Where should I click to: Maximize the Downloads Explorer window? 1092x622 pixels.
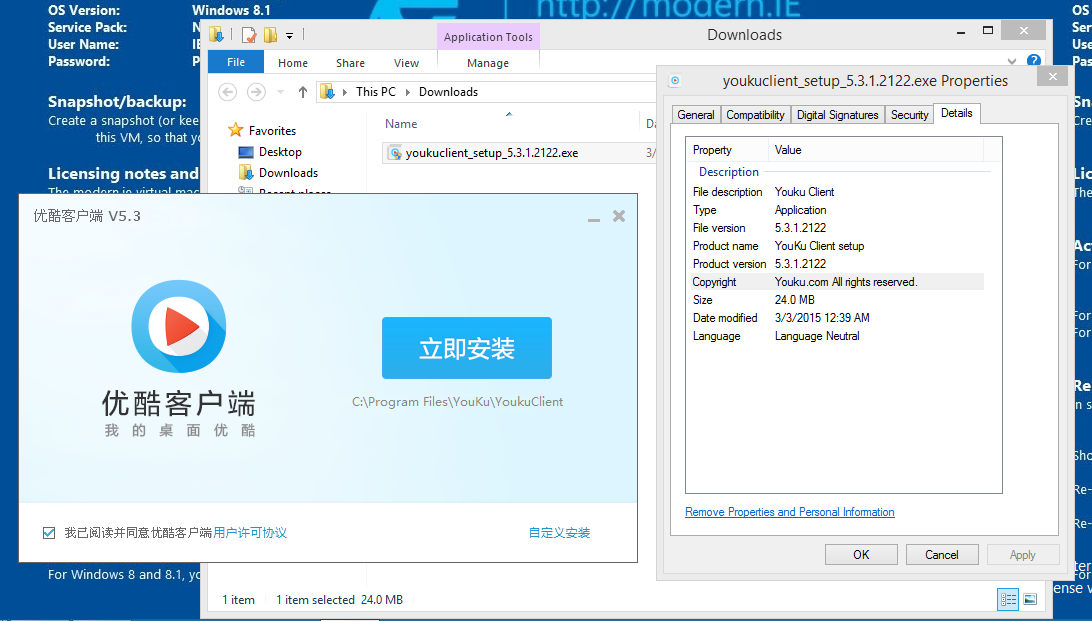[x=988, y=30]
